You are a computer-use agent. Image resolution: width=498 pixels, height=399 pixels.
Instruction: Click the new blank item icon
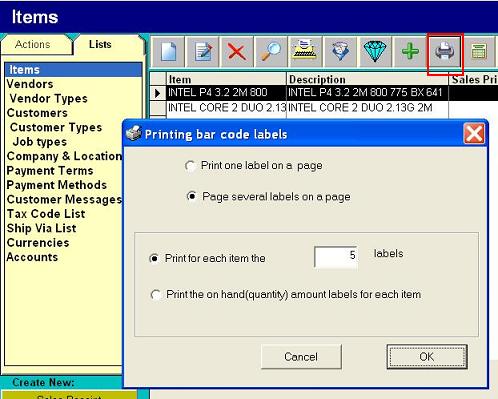tap(168, 52)
